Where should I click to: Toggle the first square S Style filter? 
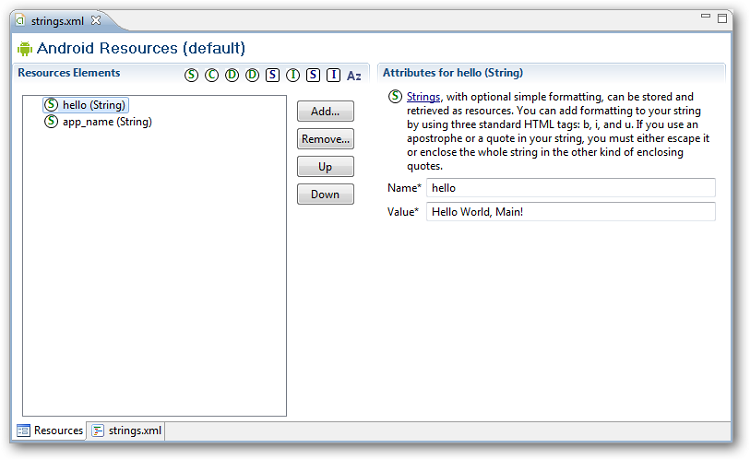pos(273,75)
